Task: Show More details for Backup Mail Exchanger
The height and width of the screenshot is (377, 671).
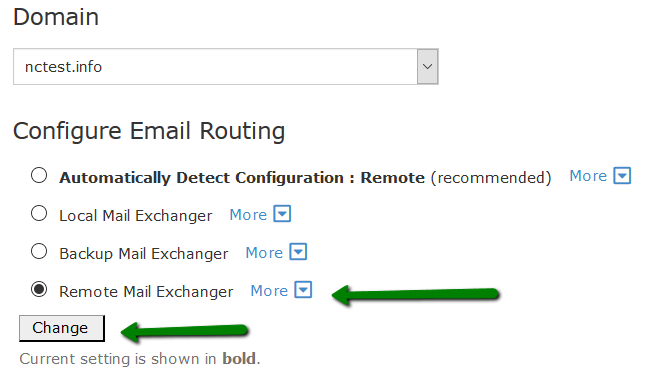Action: point(264,252)
